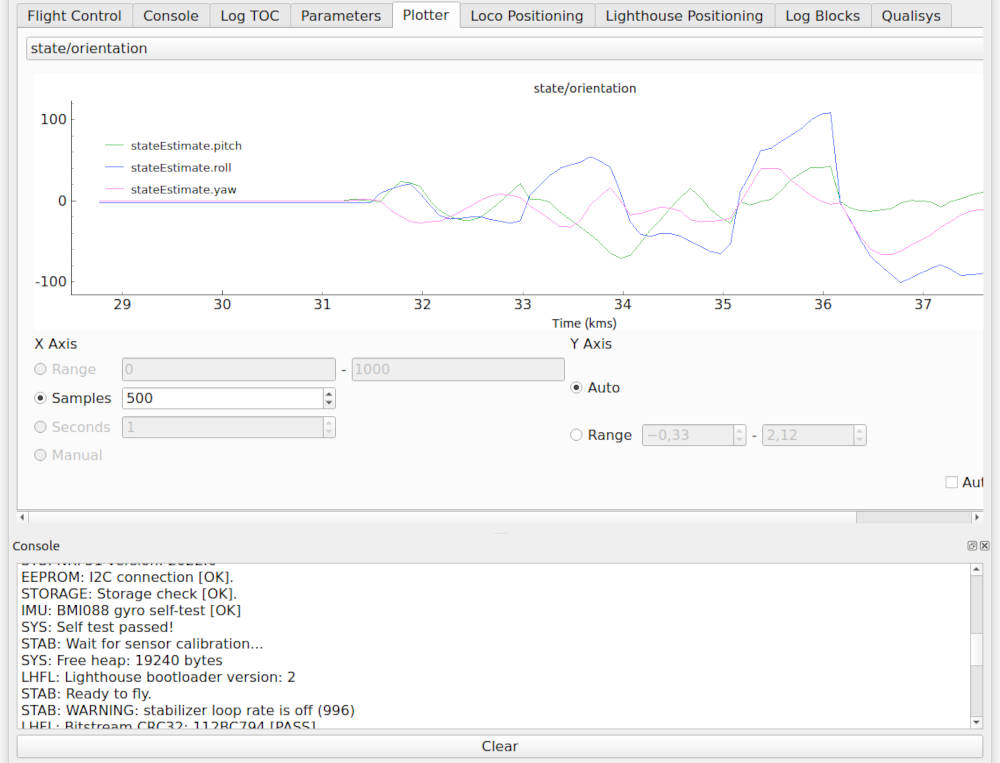The width and height of the screenshot is (1000, 763).
Task: Select the Samples radio button
Action: [40, 398]
